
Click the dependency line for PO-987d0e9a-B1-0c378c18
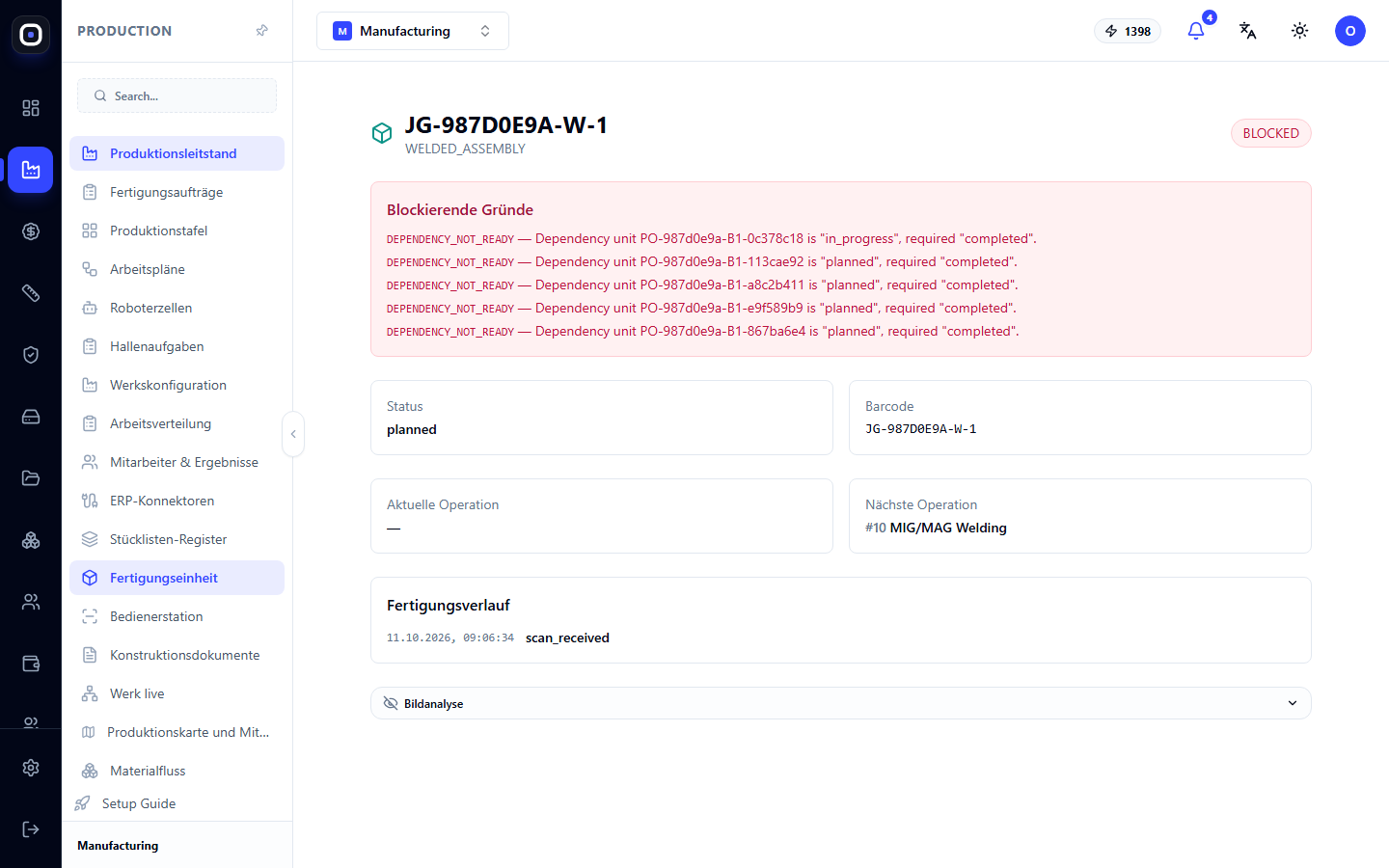click(x=712, y=238)
